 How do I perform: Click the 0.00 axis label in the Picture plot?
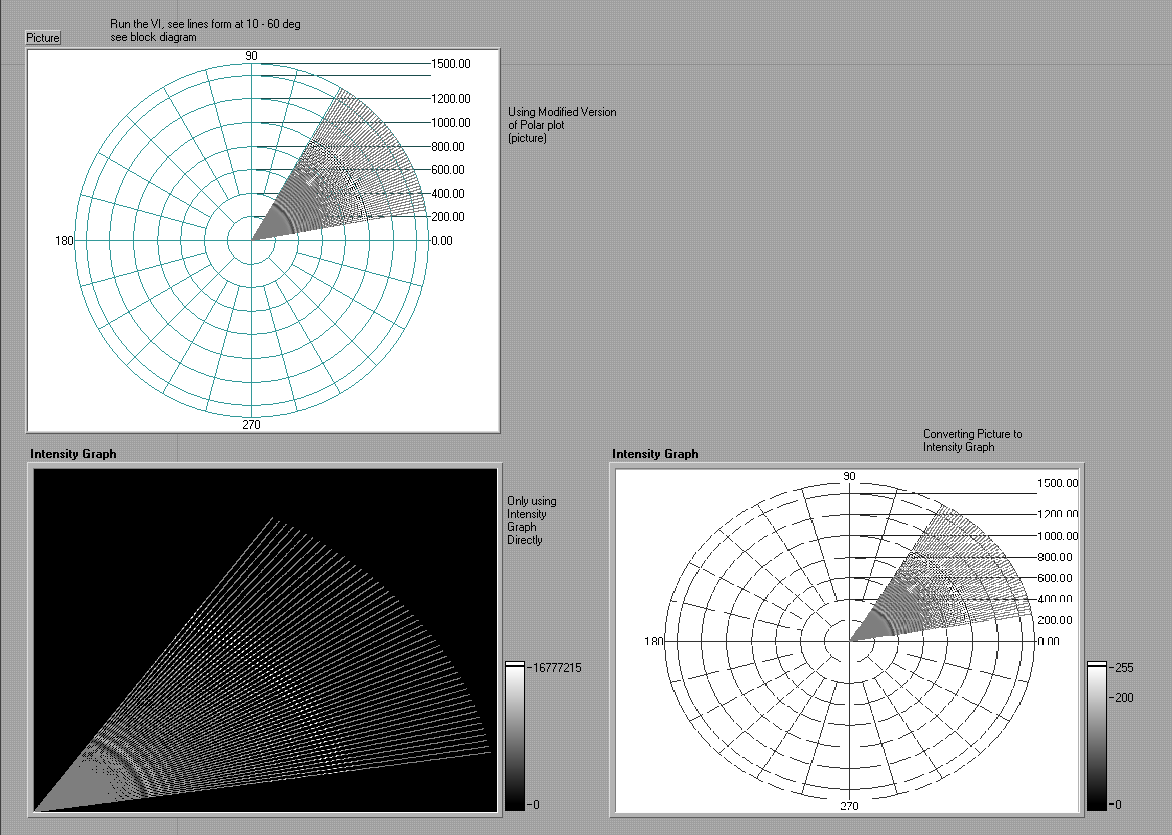[442, 241]
